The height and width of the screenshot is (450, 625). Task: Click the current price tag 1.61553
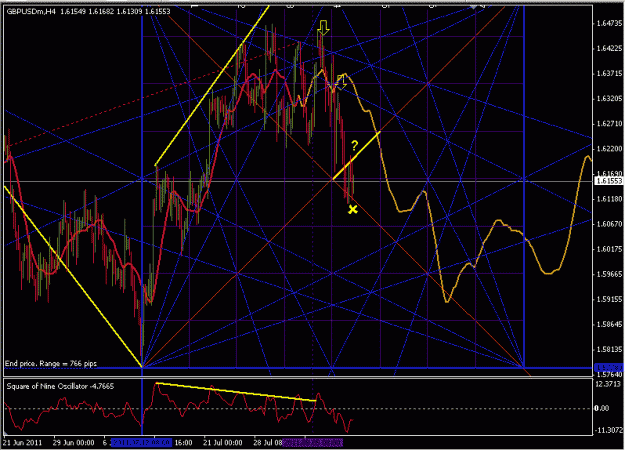(x=609, y=181)
